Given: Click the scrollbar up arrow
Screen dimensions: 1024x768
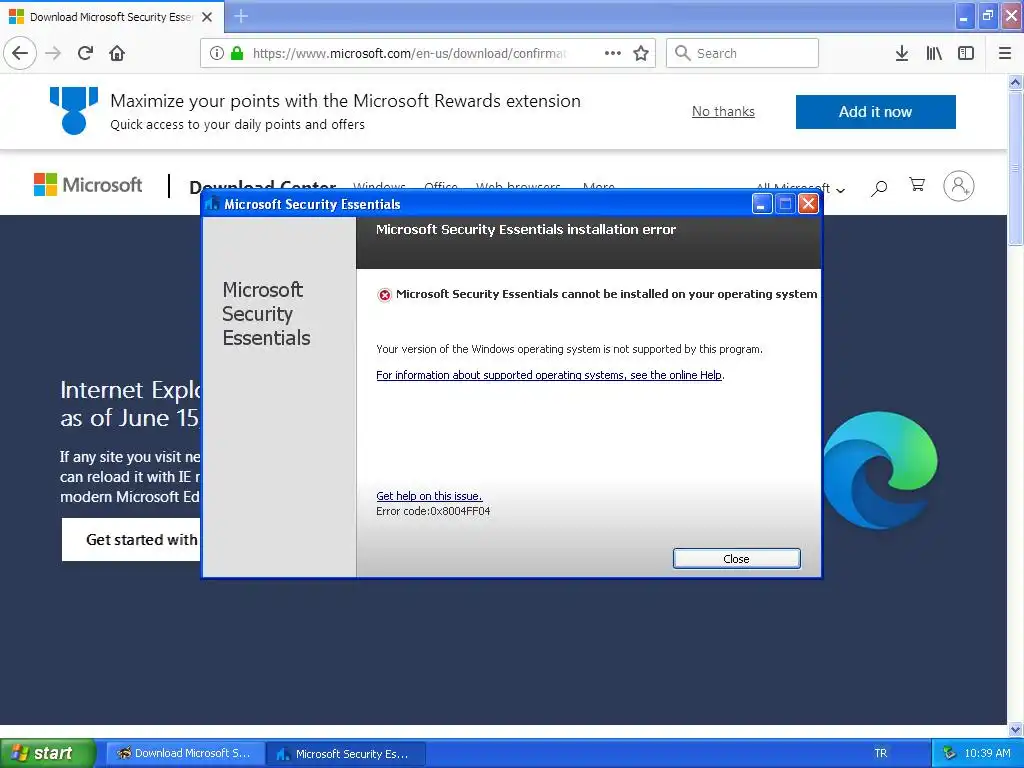Looking at the screenshot, I should pyautogui.click(x=1015, y=82).
